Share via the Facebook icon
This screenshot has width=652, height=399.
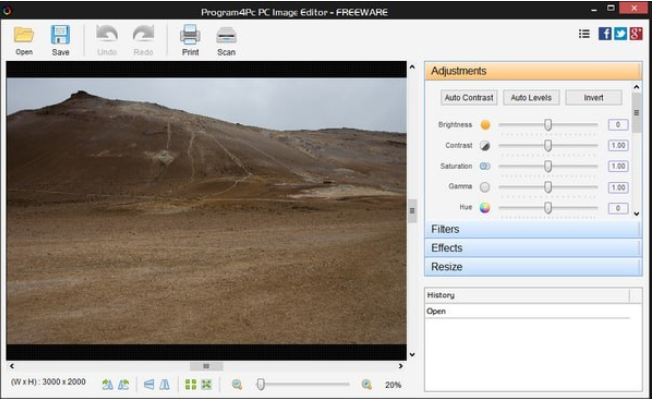605,34
